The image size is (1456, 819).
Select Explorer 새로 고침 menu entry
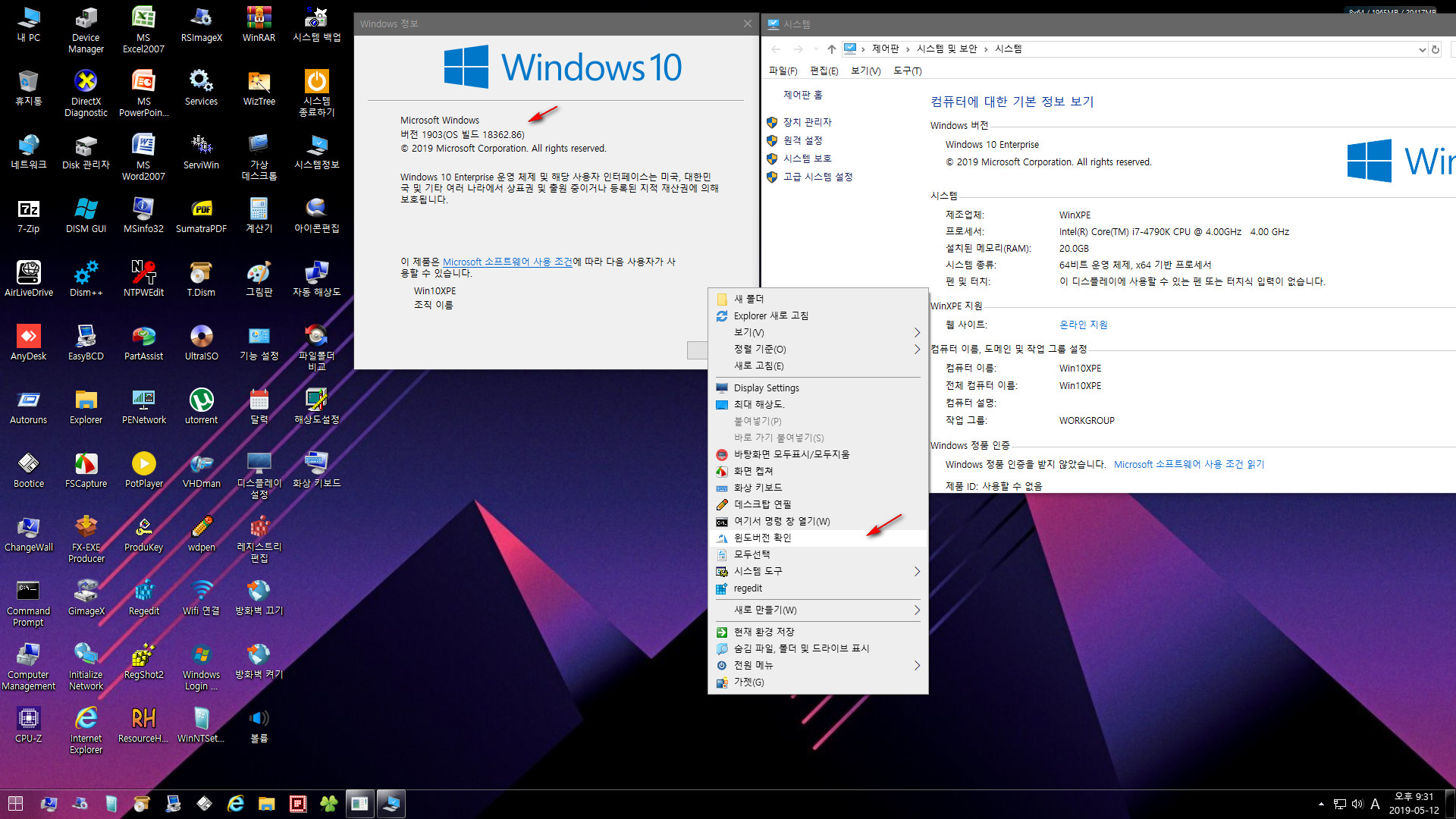pyautogui.click(x=818, y=315)
